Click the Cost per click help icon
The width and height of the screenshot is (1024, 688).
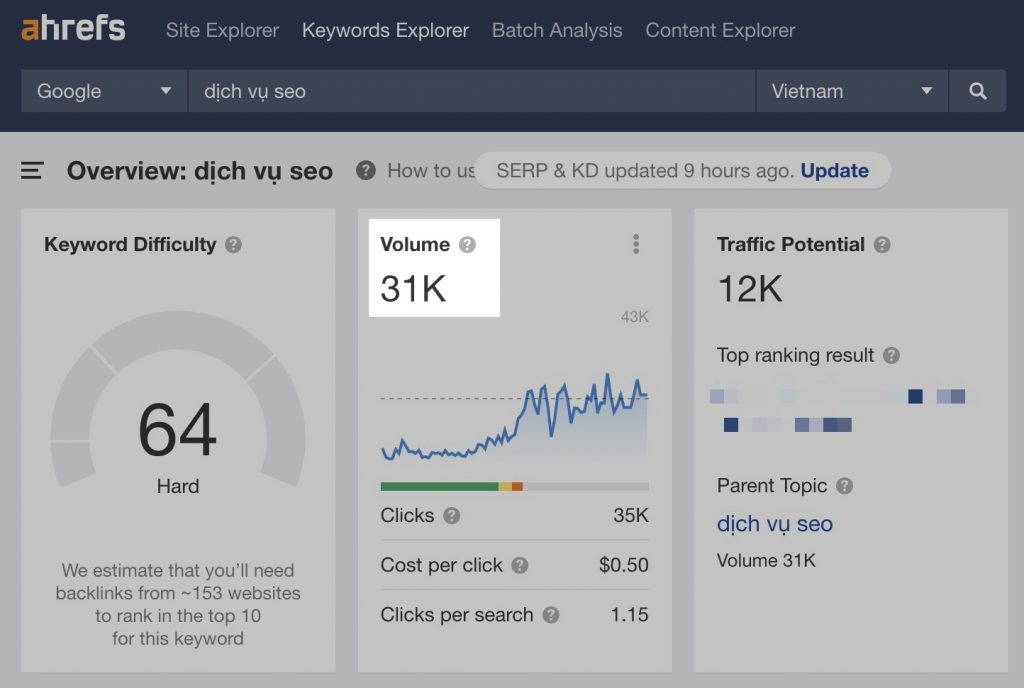pos(520,565)
